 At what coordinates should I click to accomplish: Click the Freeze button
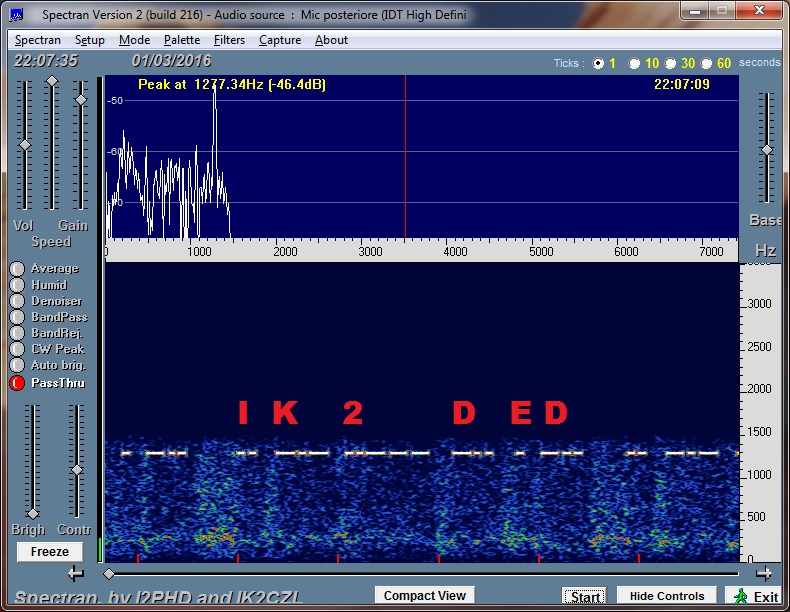pos(49,552)
